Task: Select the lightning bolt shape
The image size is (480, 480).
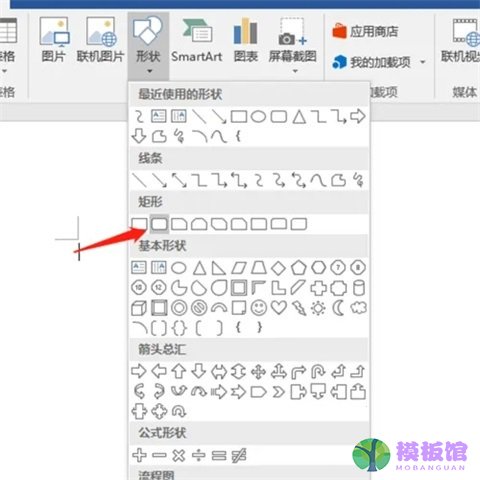Action: [299, 308]
